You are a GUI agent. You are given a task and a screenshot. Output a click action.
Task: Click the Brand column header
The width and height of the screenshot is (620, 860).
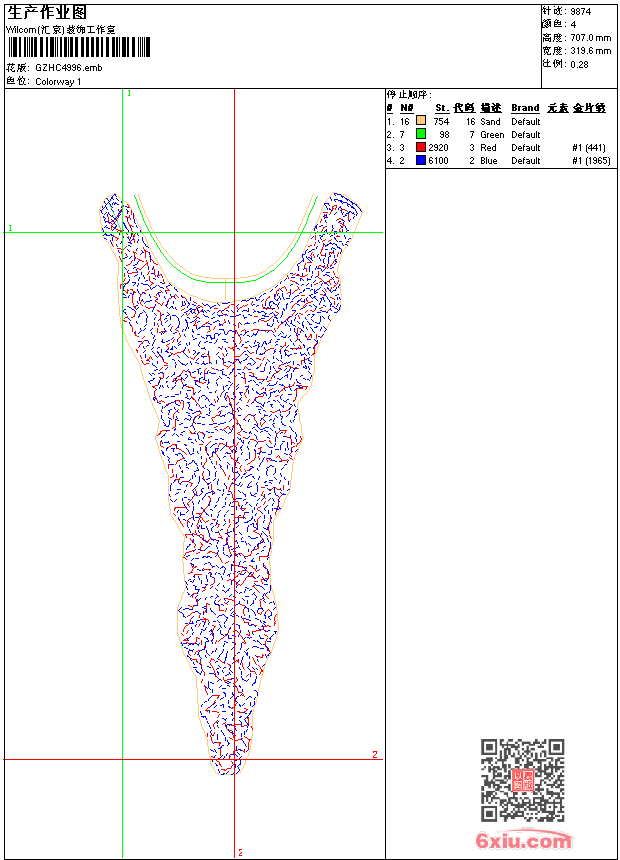coord(525,108)
